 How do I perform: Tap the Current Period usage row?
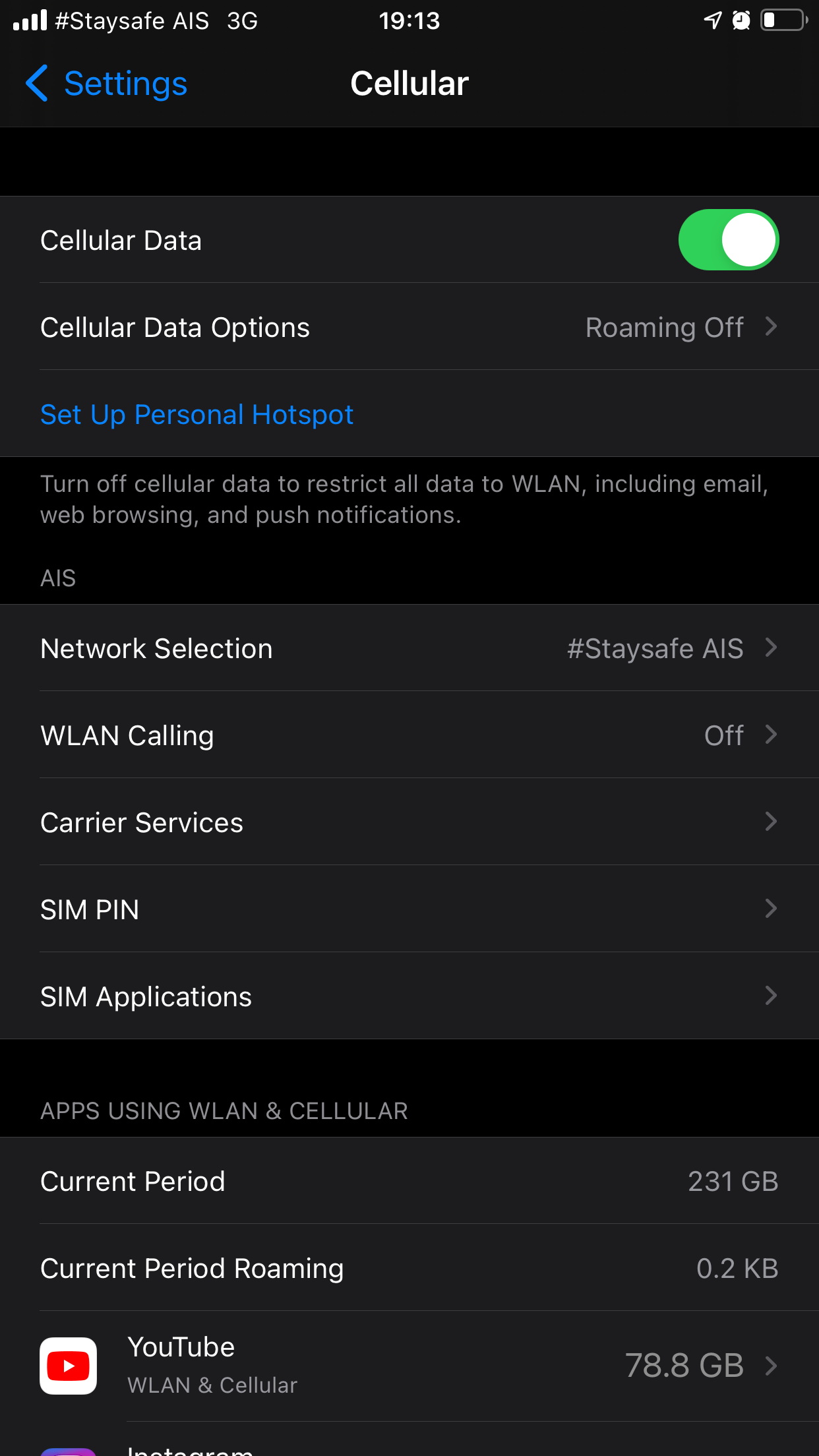coord(409,1181)
